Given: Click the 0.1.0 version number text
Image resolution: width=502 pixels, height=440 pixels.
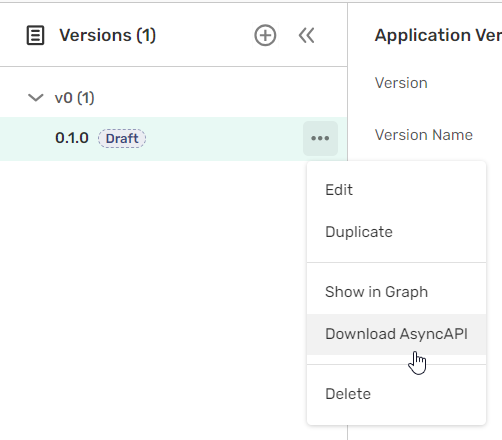Looking at the screenshot, I should [72, 138].
